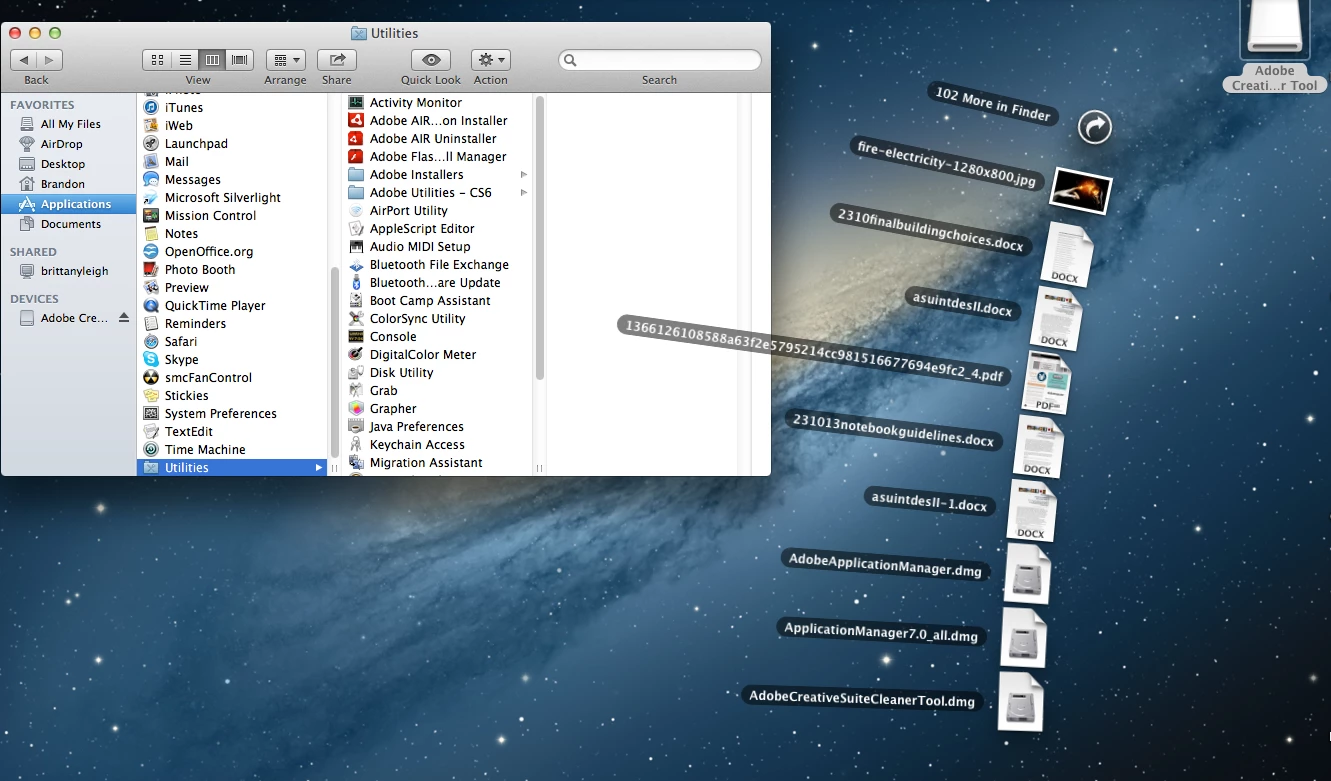Open AdobeCreativeSuiteCleanerTool.dmg from stack
This screenshot has width=1331, height=781.
(x=1021, y=702)
